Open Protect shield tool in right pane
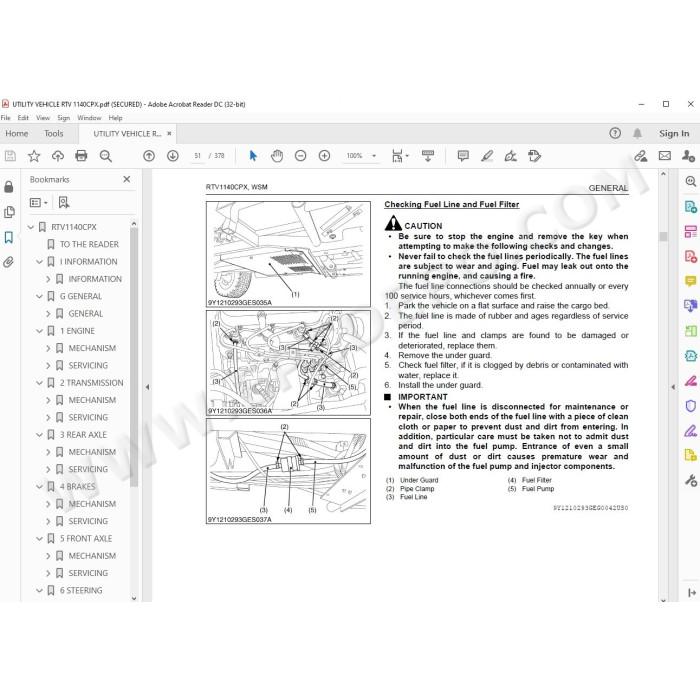The width and height of the screenshot is (700, 700). (x=691, y=405)
